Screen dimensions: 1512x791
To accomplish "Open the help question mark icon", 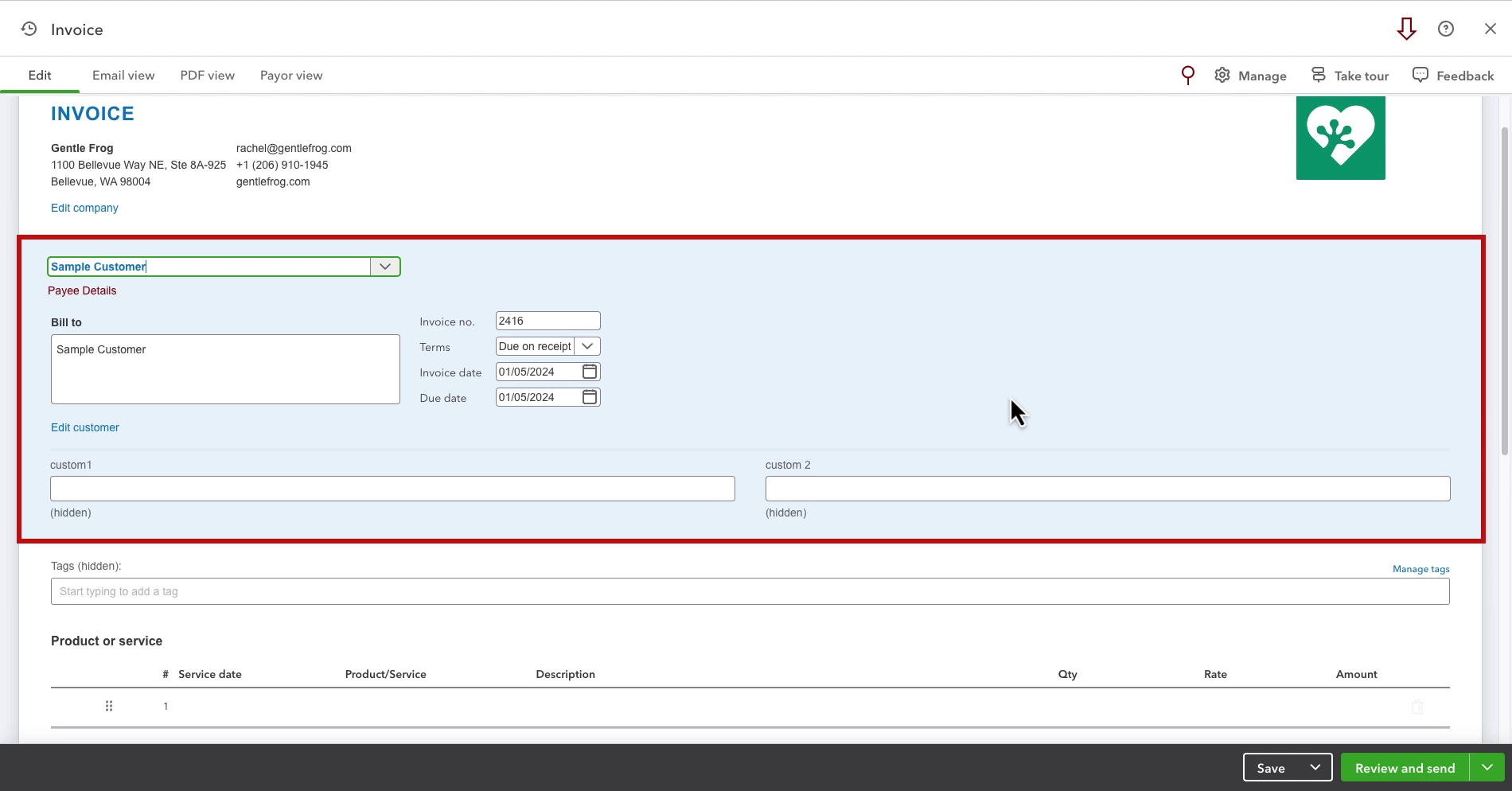I will 1446,29.
